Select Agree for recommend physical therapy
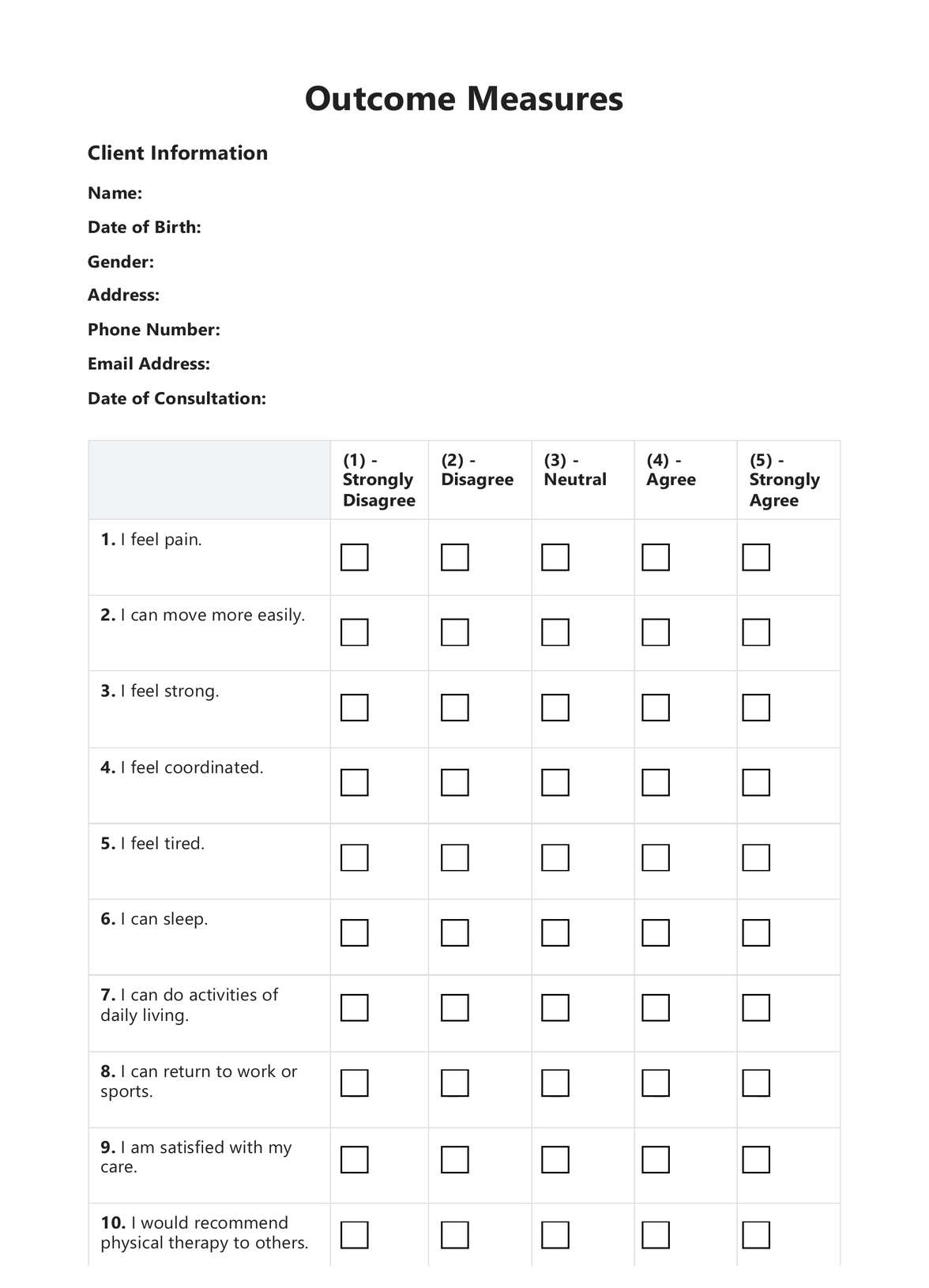Viewport: 929px width, 1288px height. (x=656, y=1234)
